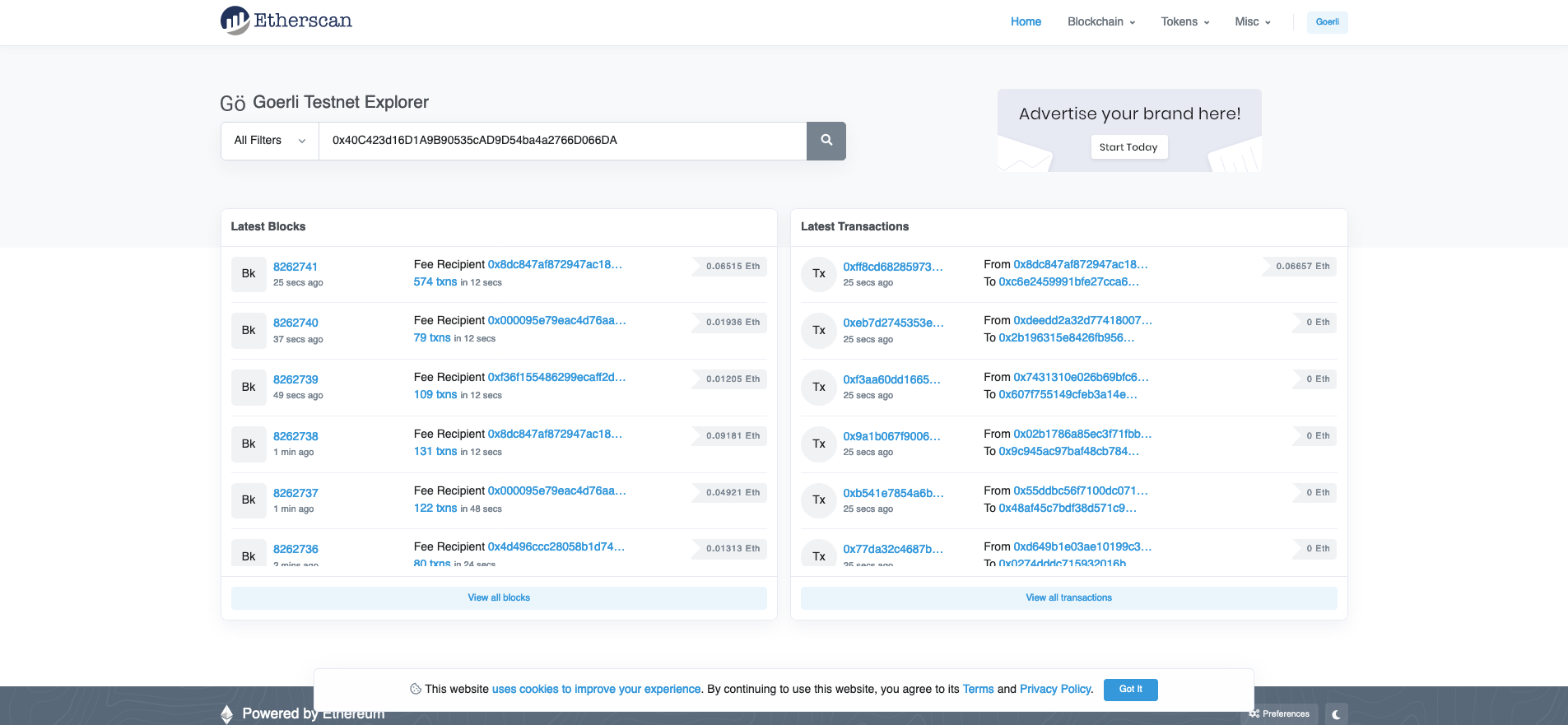Image resolution: width=1568 pixels, height=725 pixels.
Task: Click View all transactions
Action: [1068, 598]
